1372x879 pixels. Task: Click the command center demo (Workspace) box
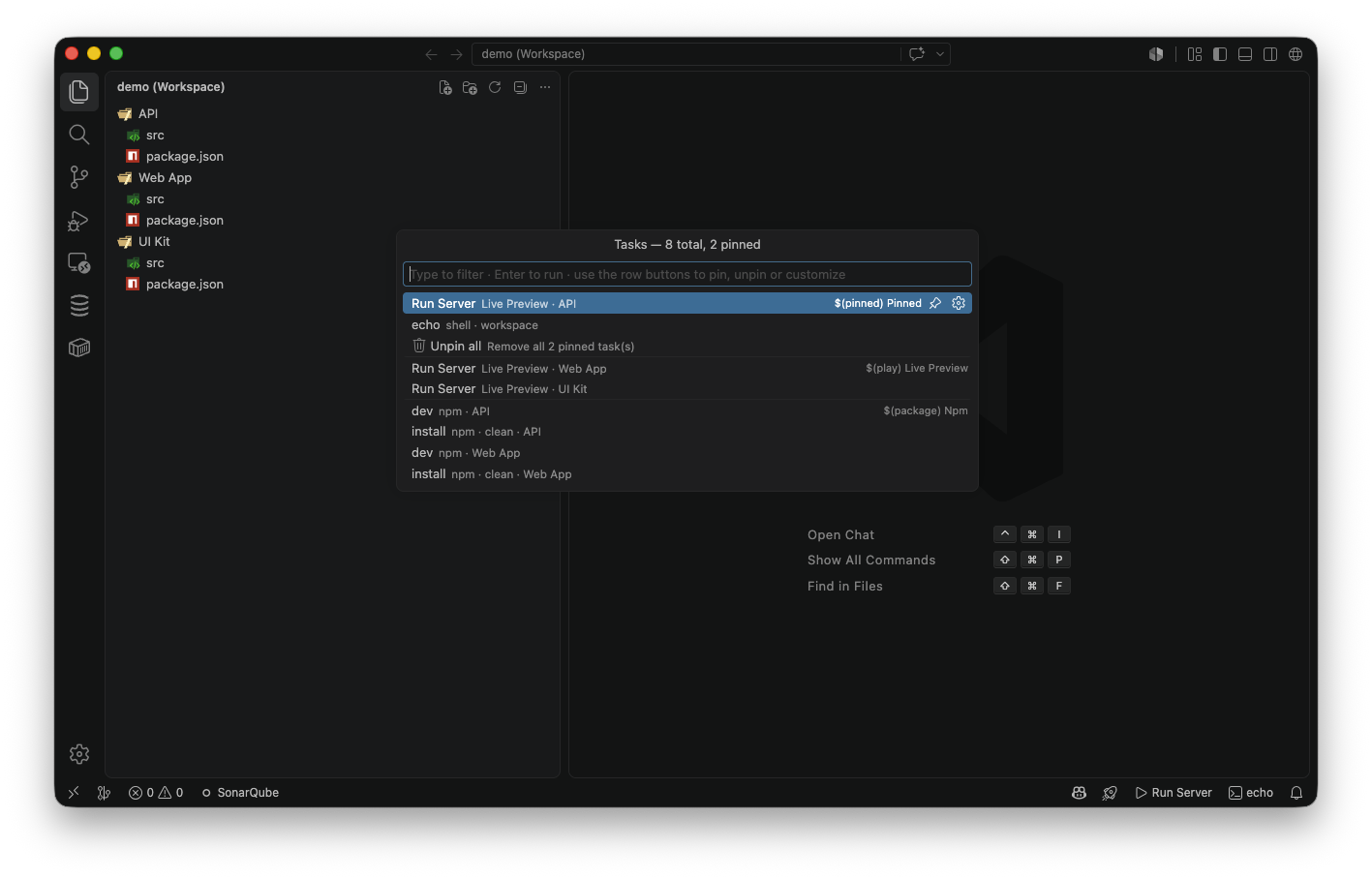(686, 54)
